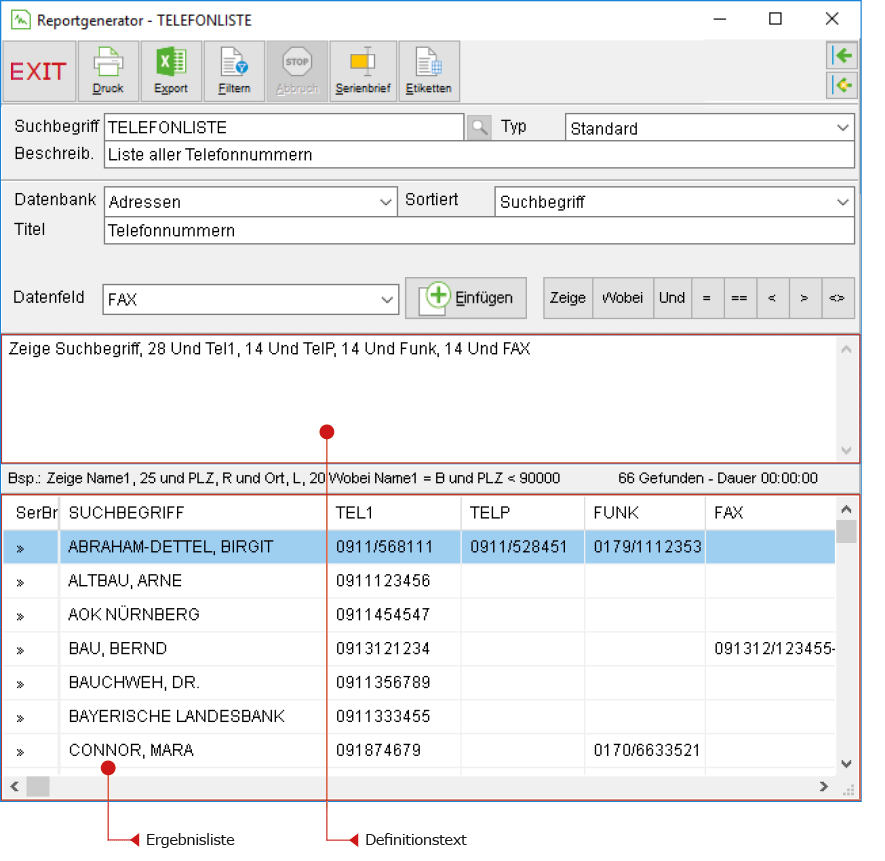
Task: Insert the Wobei keyword
Action: click(623, 298)
